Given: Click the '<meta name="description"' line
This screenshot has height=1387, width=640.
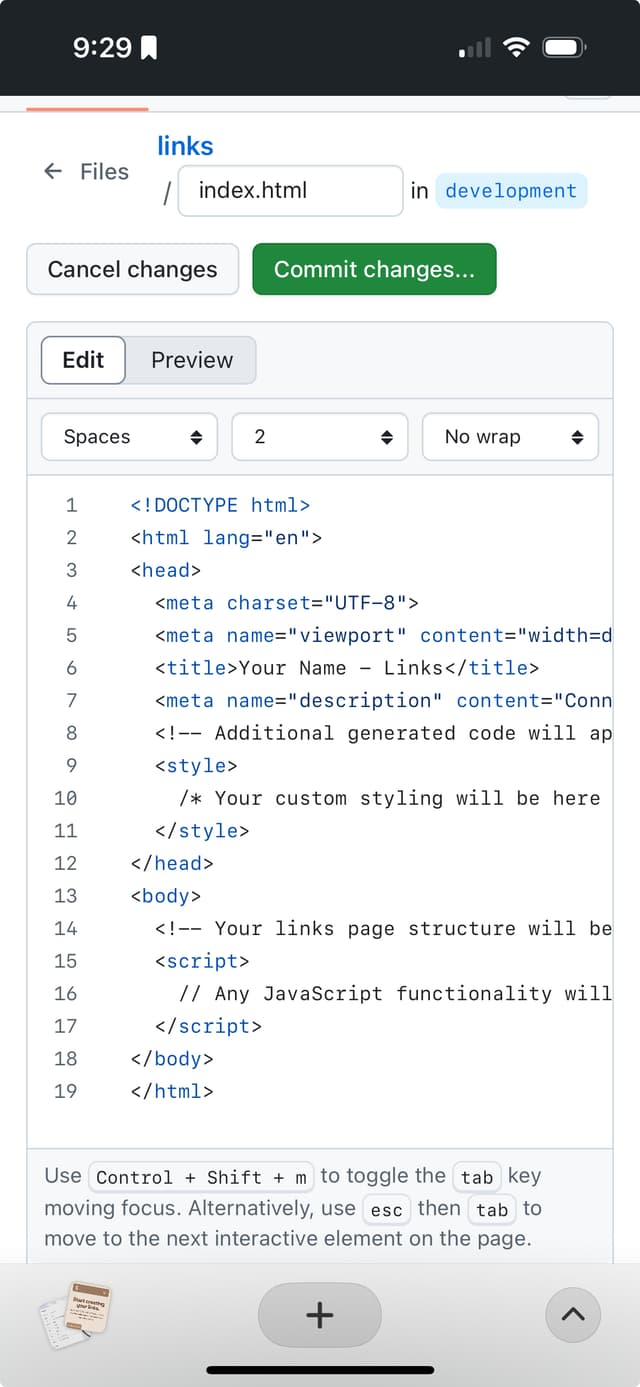Looking at the screenshot, I should click(x=383, y=700).
